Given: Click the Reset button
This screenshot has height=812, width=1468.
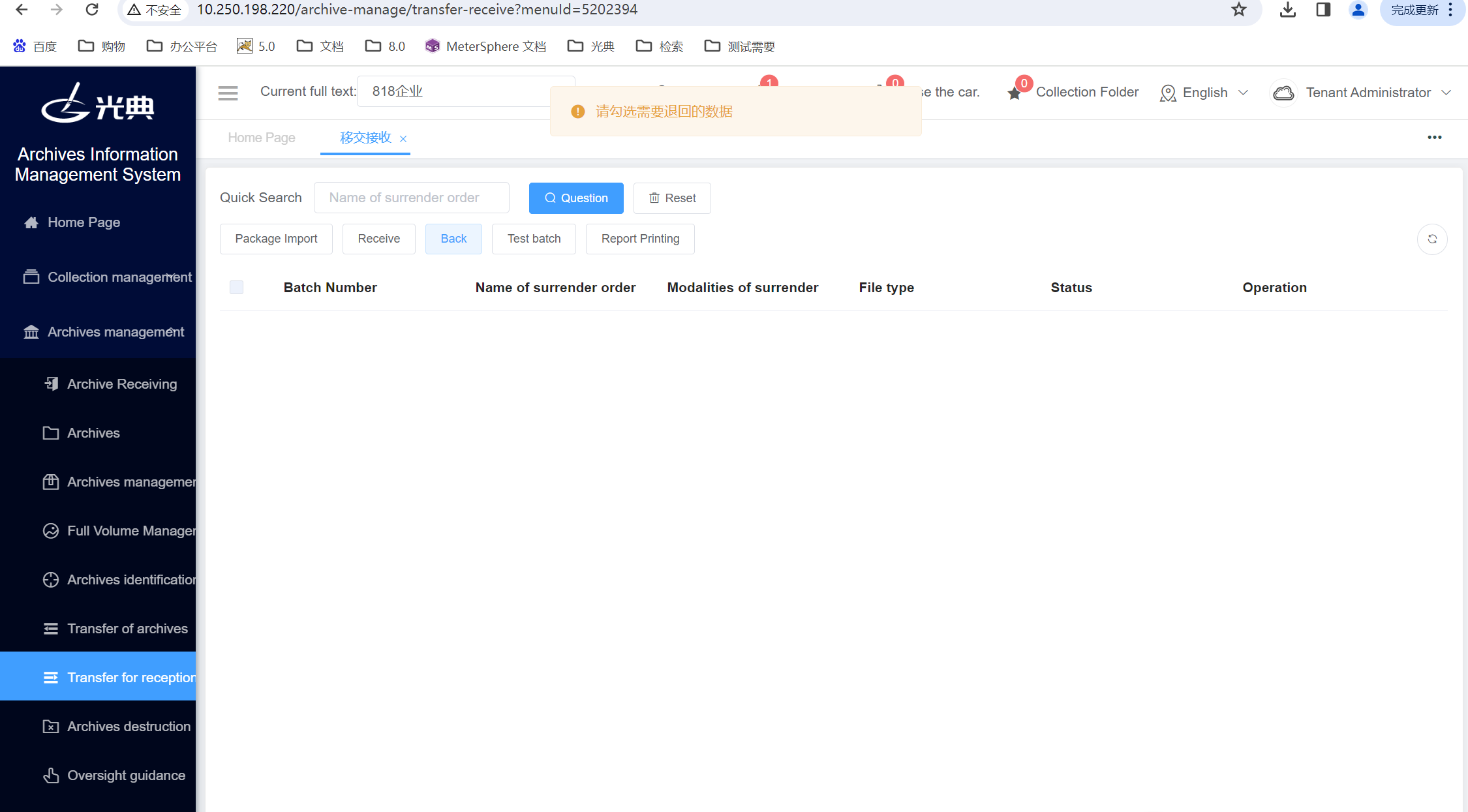Looking at the screenshot, I should click(672, 198).
